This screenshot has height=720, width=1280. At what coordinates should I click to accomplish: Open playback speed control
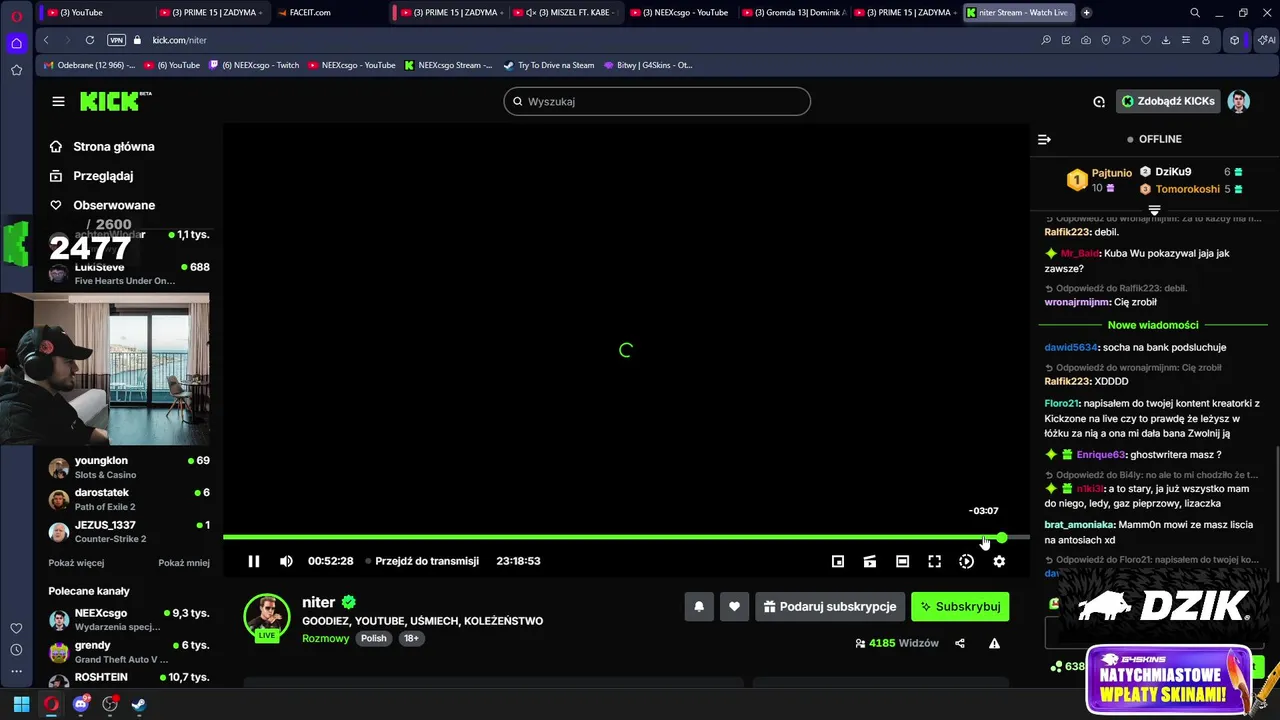[x=966, y=561]
